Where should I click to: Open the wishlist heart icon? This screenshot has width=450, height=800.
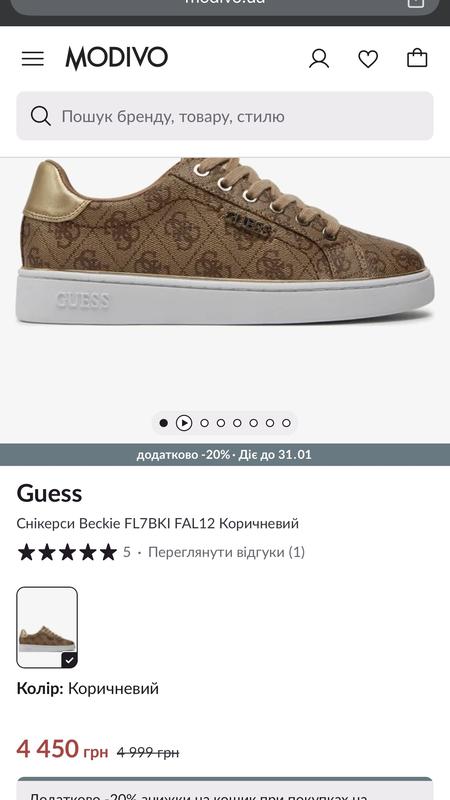(368, 59)
